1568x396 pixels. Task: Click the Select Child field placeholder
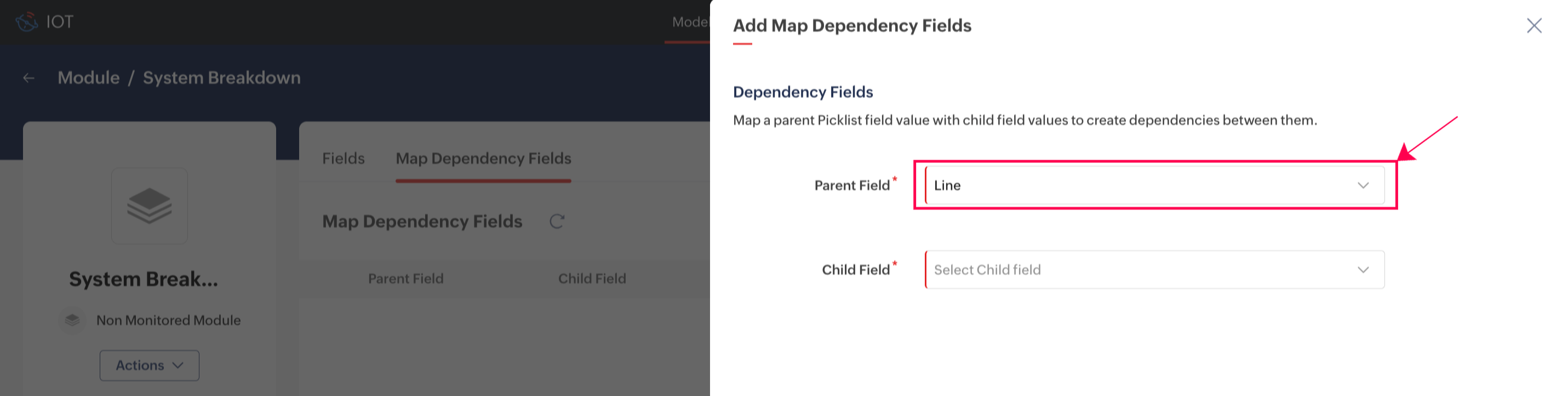(x=987, y=270)
